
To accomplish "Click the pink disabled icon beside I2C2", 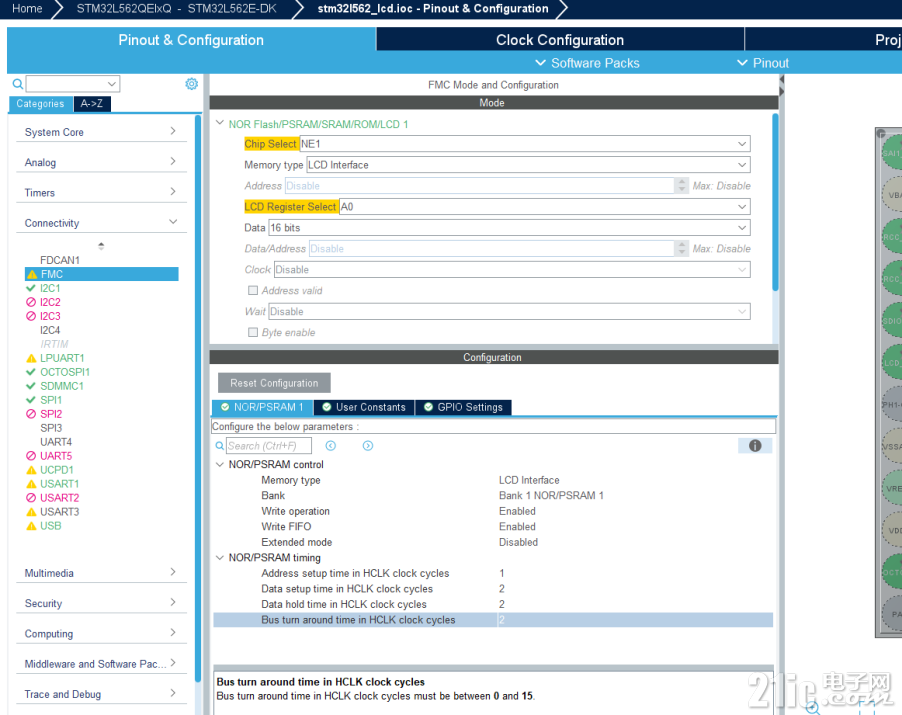I will pyautogui.click(x=31, y=302).
